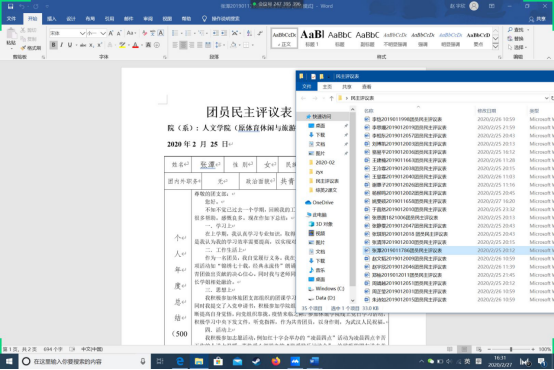Center align the paragraph text
Image resolution: width=554 pixels, height=370 pixels.
click(x=183, y=45)
